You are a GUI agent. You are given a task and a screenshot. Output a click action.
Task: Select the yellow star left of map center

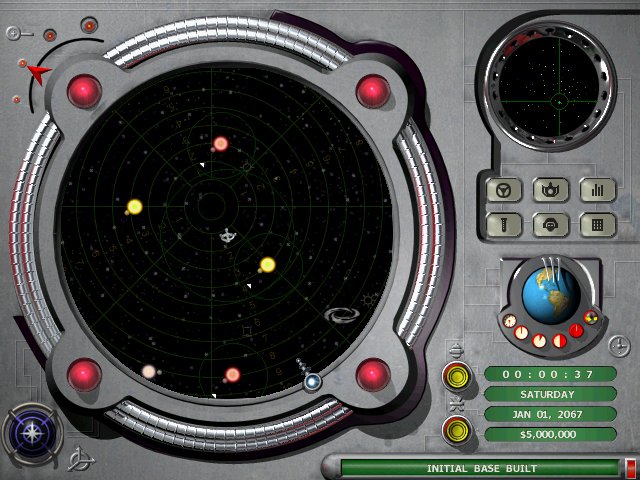coord(135,207)
